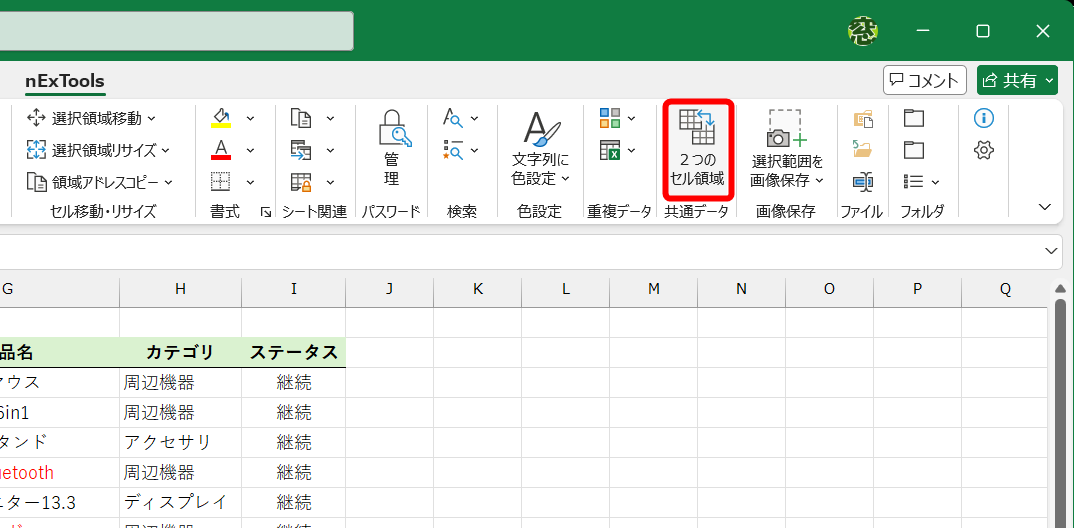Apply the red font color A
Screen dimensions: 1074x528
[221, 149]
